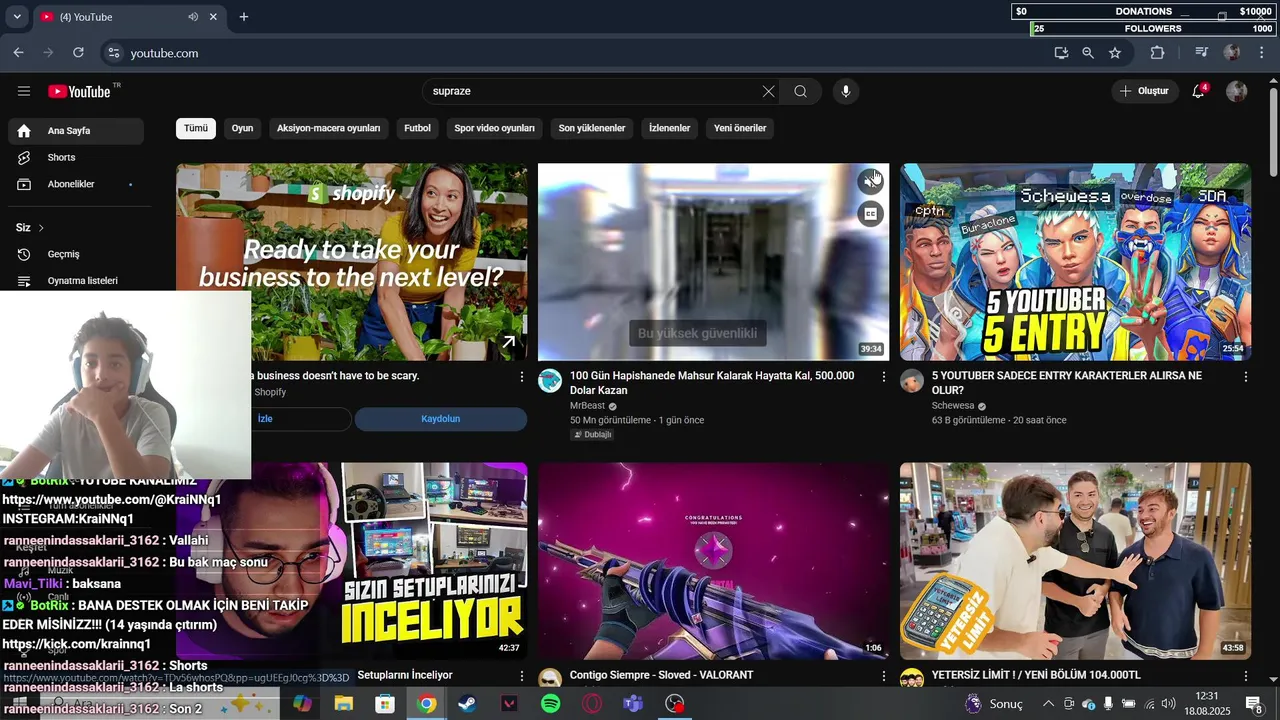Expand the Chrome tab search dropdown
Image resolution: width=1280 pixels, height=720 pixels.
(x=17, y=17)
